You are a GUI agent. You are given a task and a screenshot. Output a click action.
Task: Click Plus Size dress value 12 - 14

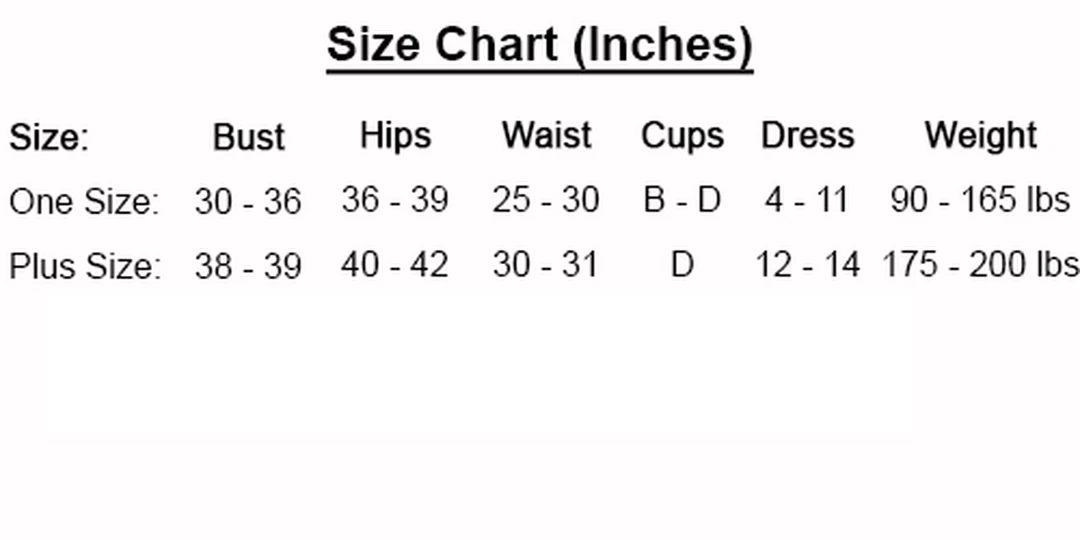807,265
